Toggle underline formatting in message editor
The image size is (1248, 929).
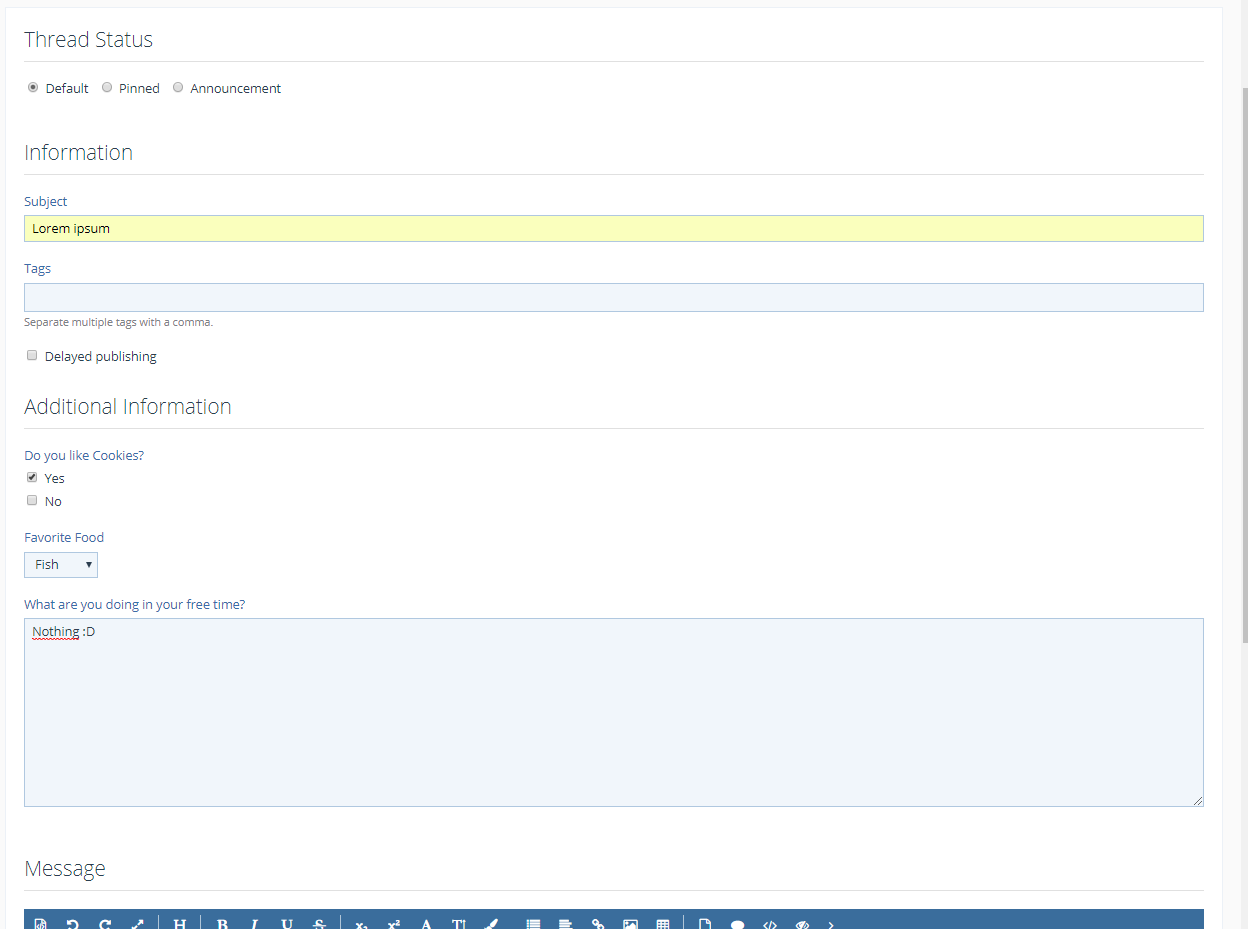(x=287, y=924)
